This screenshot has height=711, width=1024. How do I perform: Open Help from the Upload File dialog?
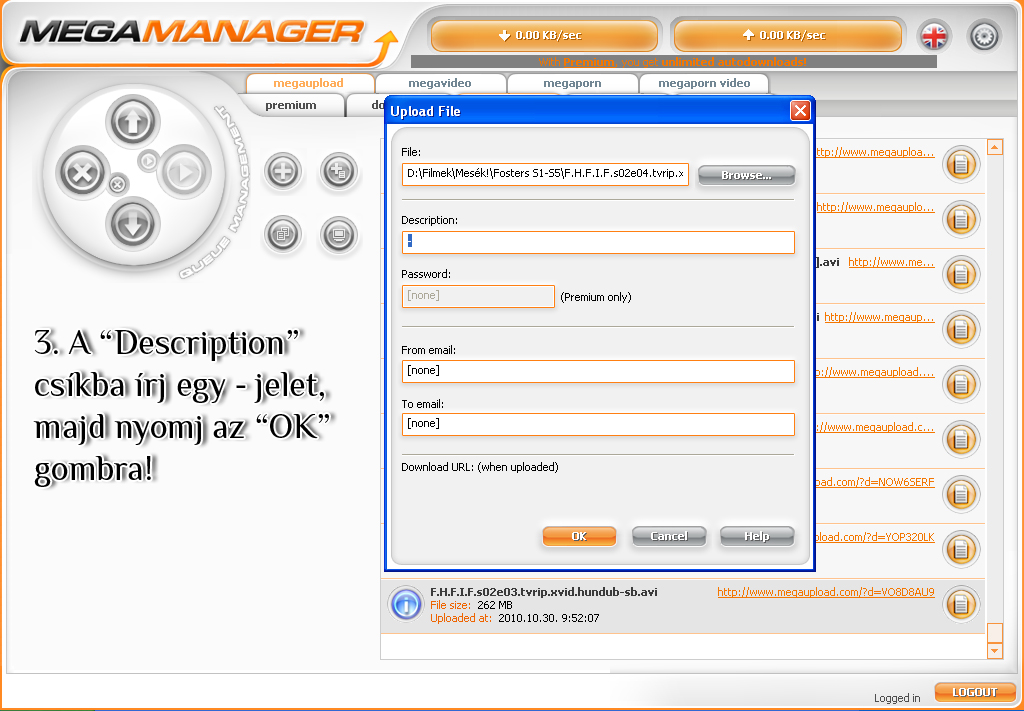757,536
